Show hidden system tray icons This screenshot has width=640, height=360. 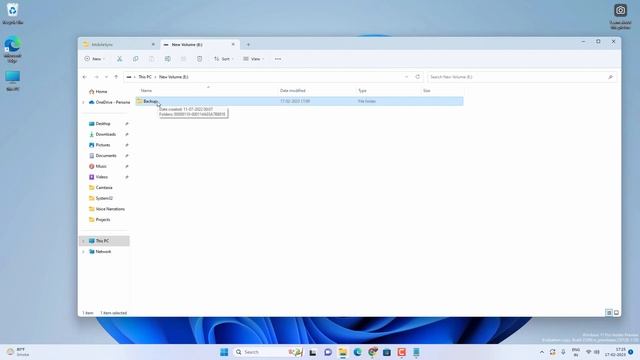coord(542,352)
